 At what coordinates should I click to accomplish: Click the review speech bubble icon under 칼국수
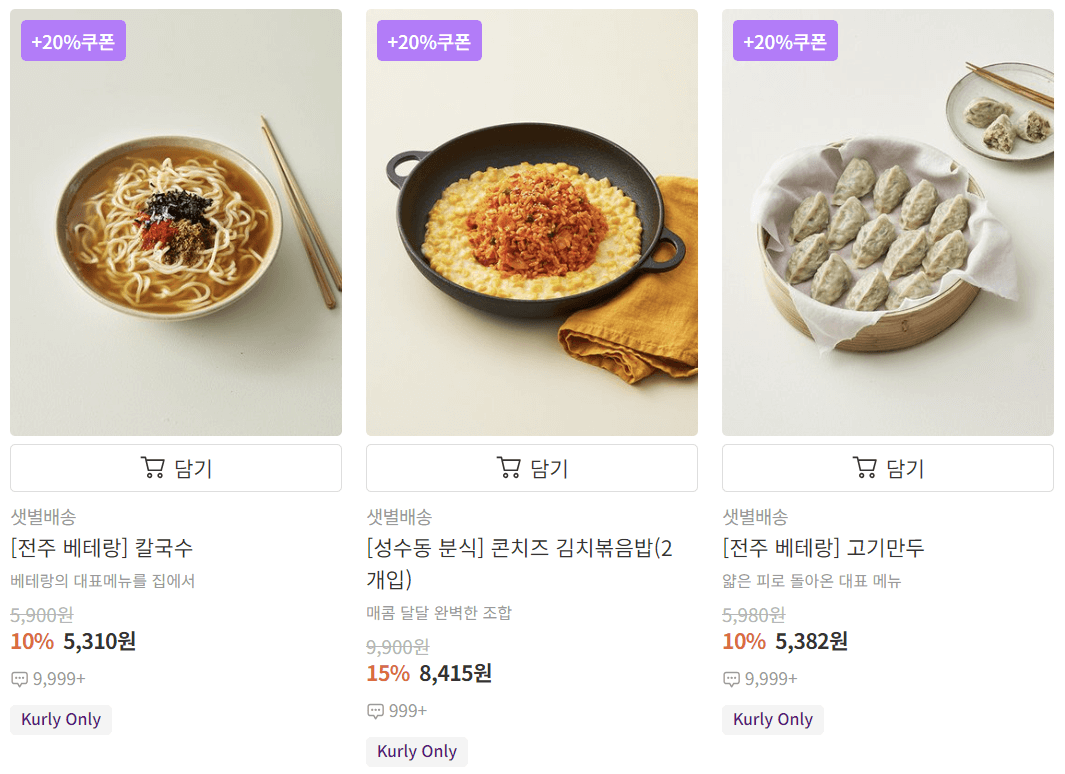[18, 678]
